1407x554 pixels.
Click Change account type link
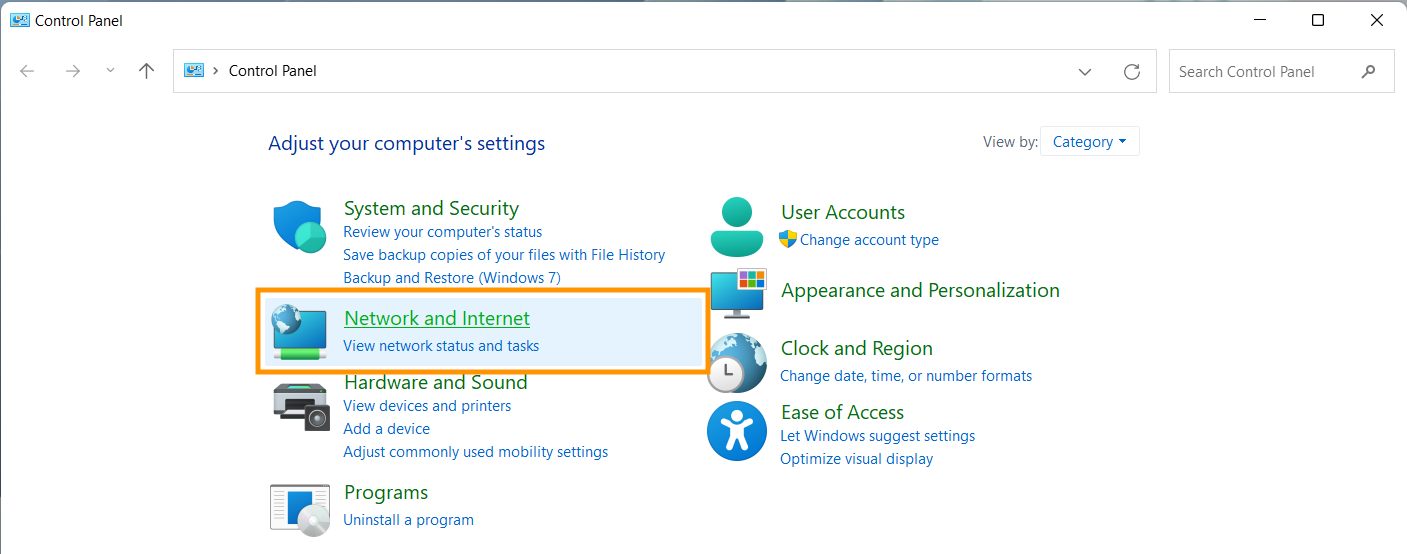[869, 240]
